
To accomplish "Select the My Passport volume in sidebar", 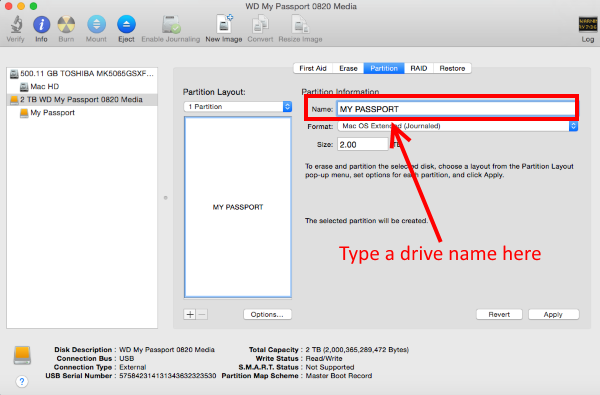I will click(x=82, y=113).
